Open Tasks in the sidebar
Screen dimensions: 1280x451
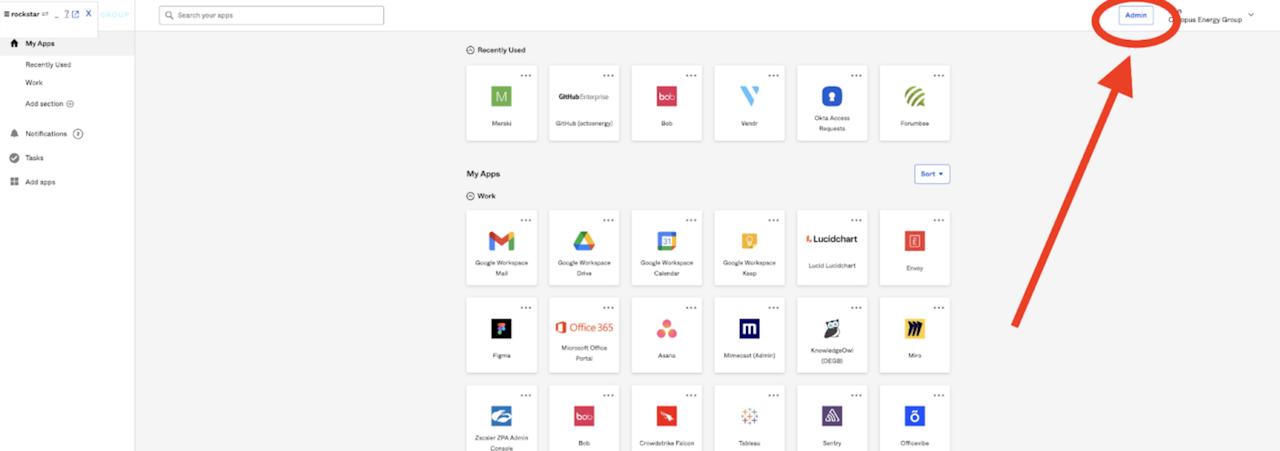(34, 158)
